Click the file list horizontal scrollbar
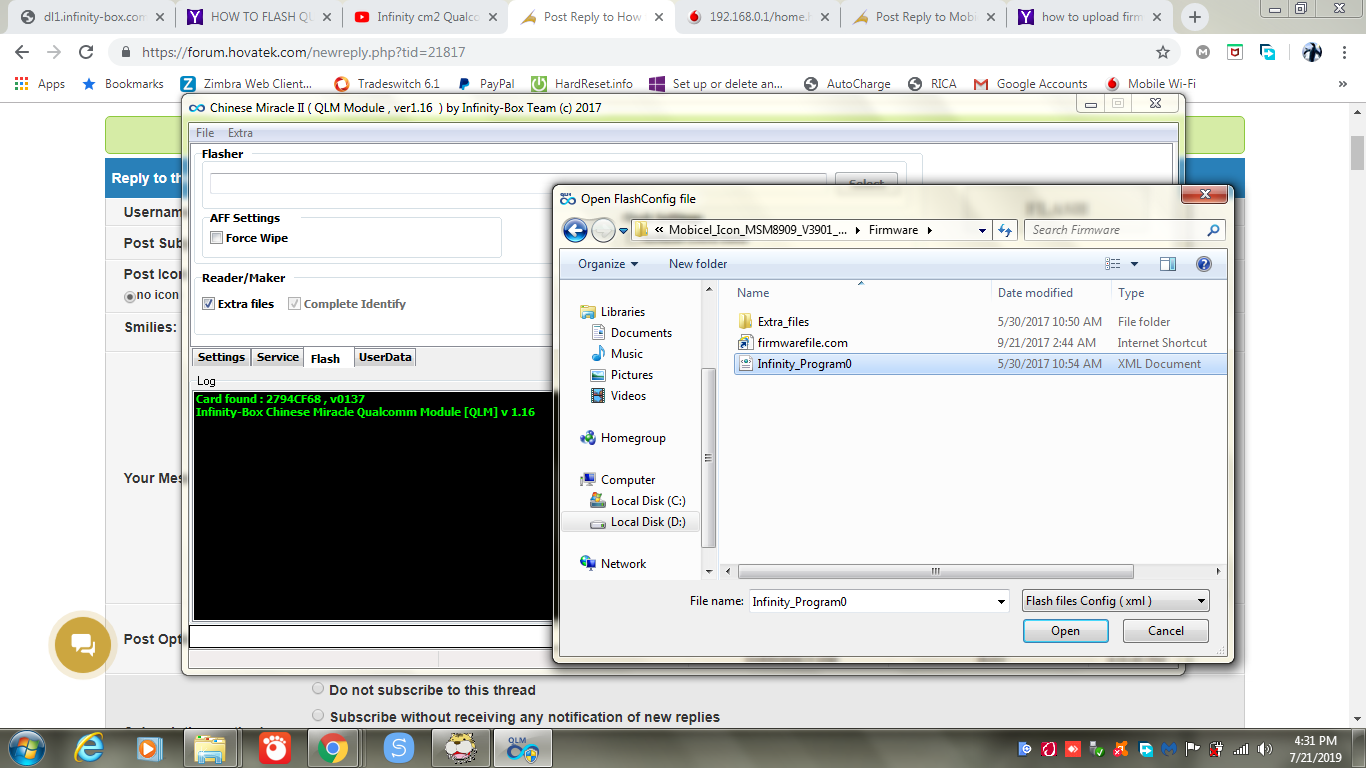The height and width of the screenshot is (768, 1366). [x=936, y=572]
